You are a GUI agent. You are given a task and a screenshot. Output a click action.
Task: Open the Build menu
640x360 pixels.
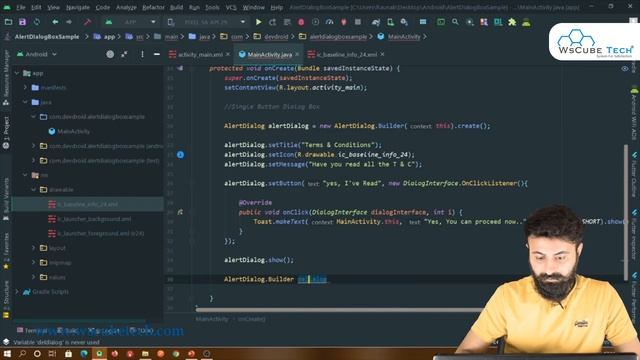pos(176,7)
